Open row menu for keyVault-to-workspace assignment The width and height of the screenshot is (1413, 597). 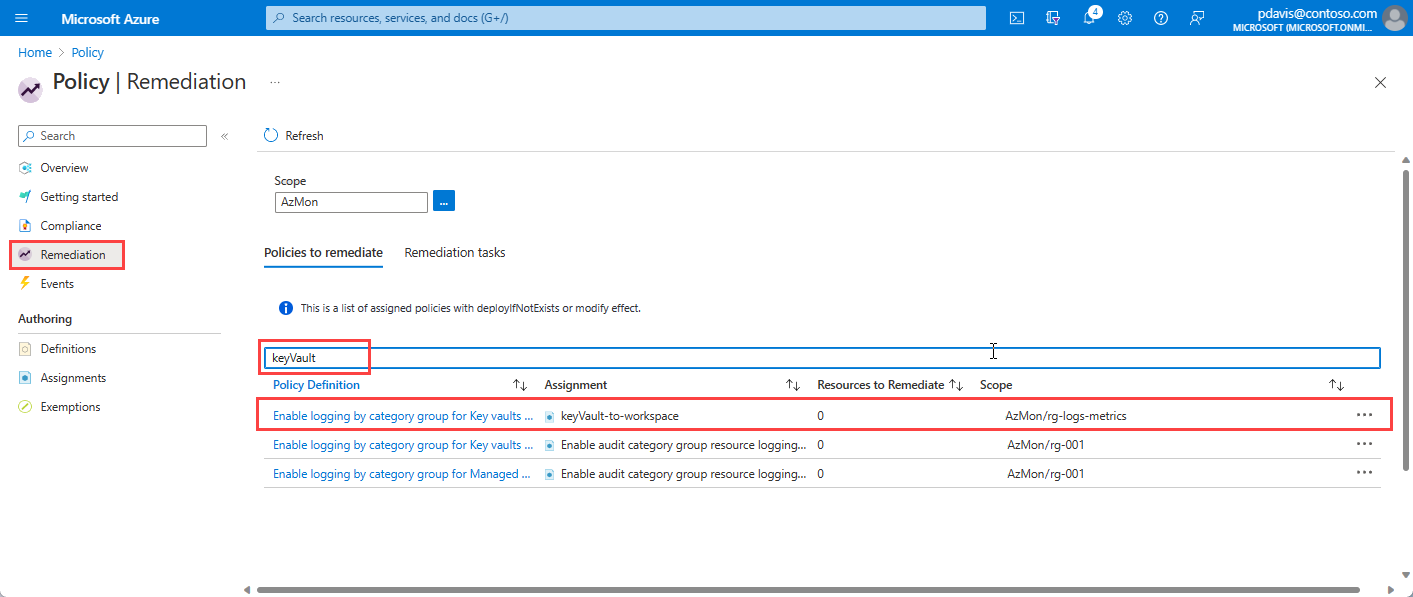point(1364,415)
